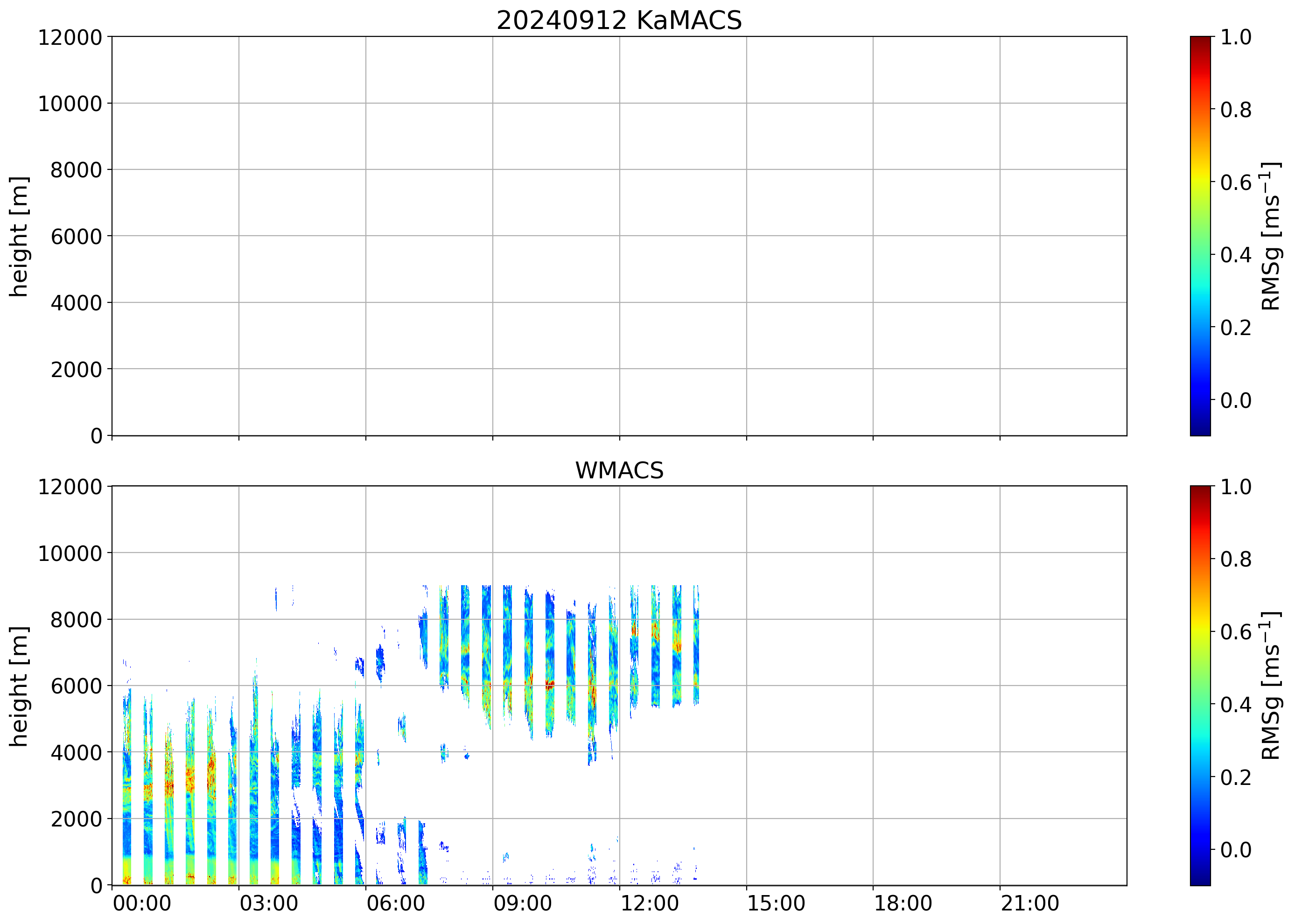Click the dark blue bottom of the WMACS colorbar

[x=1200, y=877]
